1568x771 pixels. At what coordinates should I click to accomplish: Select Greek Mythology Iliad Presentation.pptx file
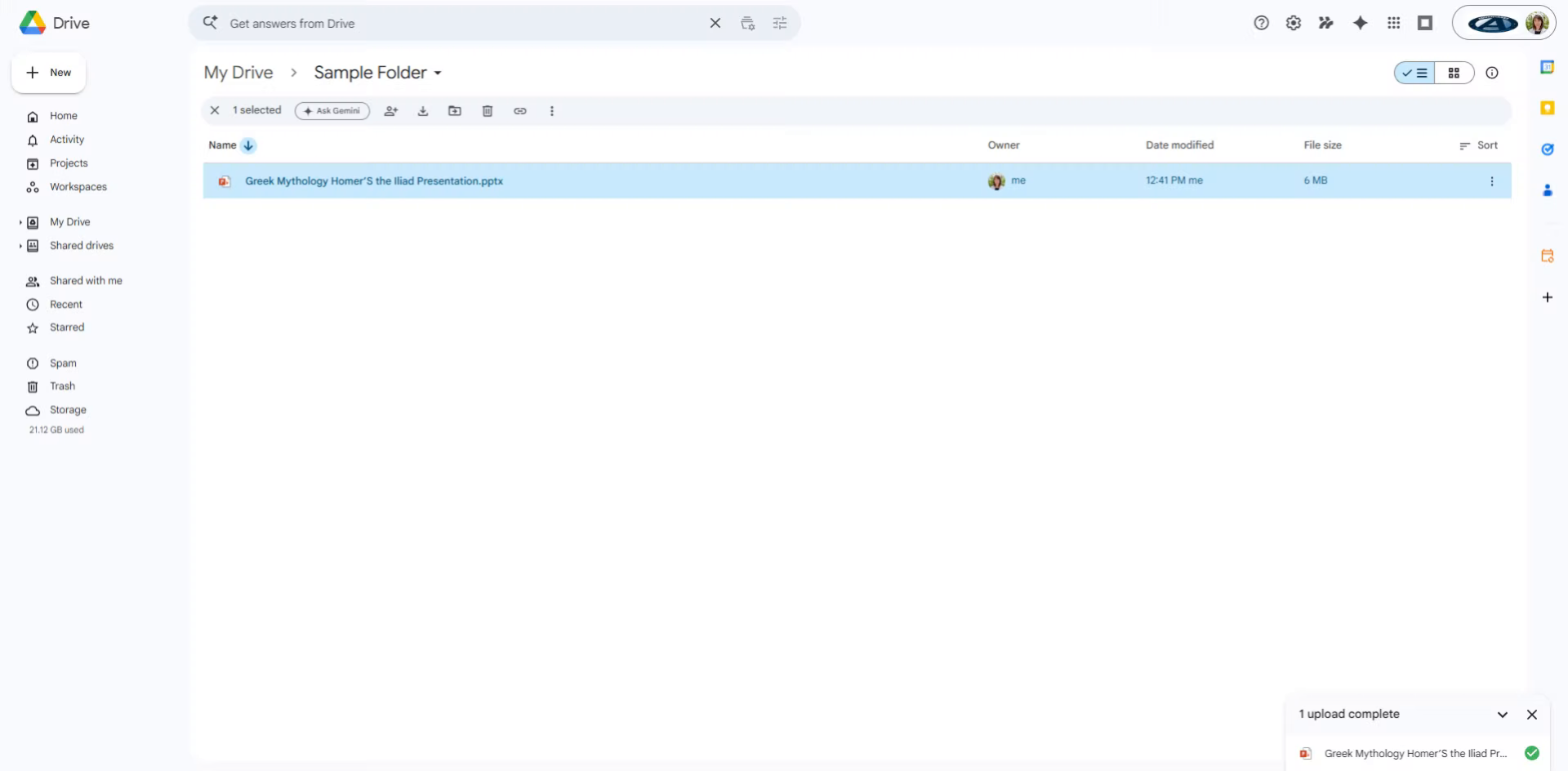coord(374,181)
